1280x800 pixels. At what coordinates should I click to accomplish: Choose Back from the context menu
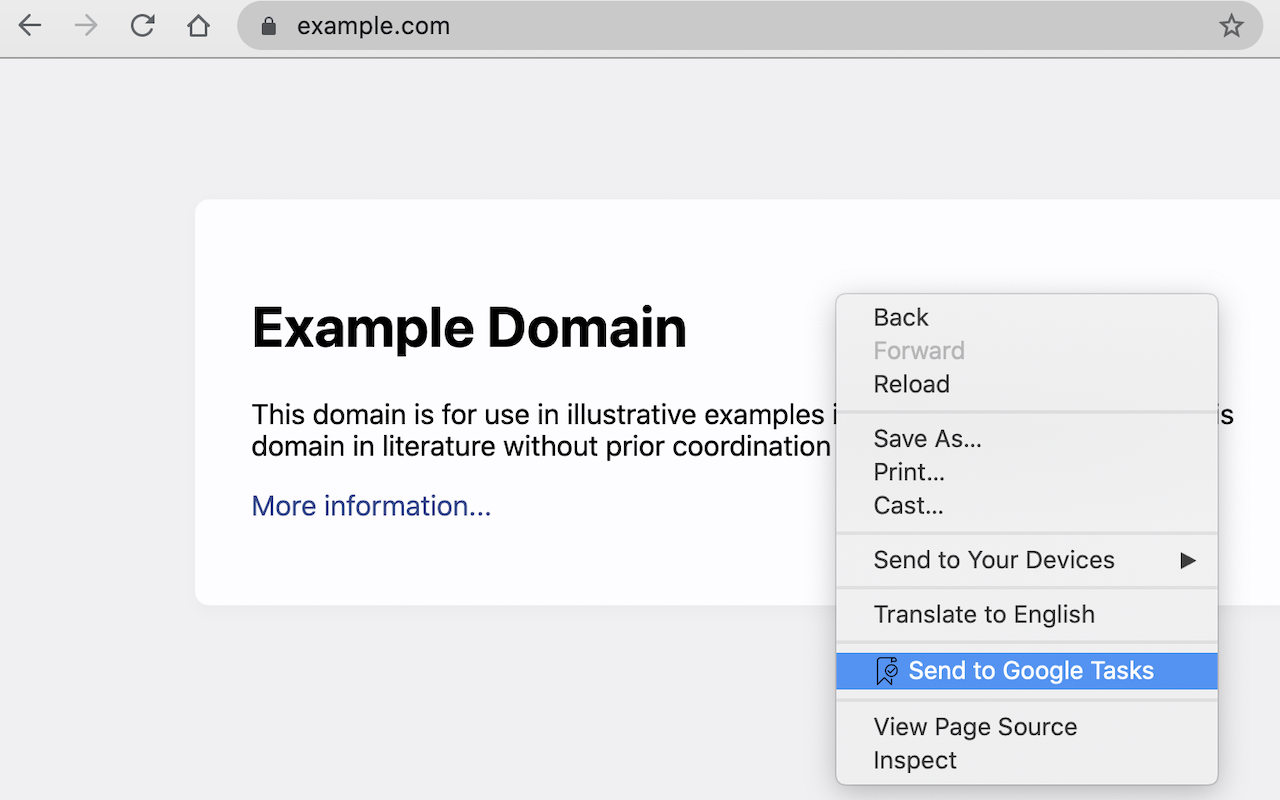tap(901, 318)
